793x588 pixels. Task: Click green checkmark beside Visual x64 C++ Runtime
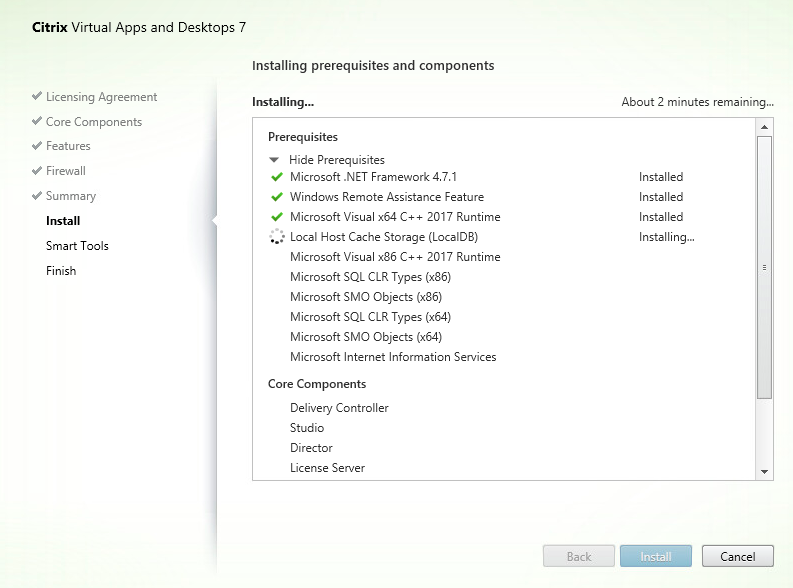click(277, 217)
